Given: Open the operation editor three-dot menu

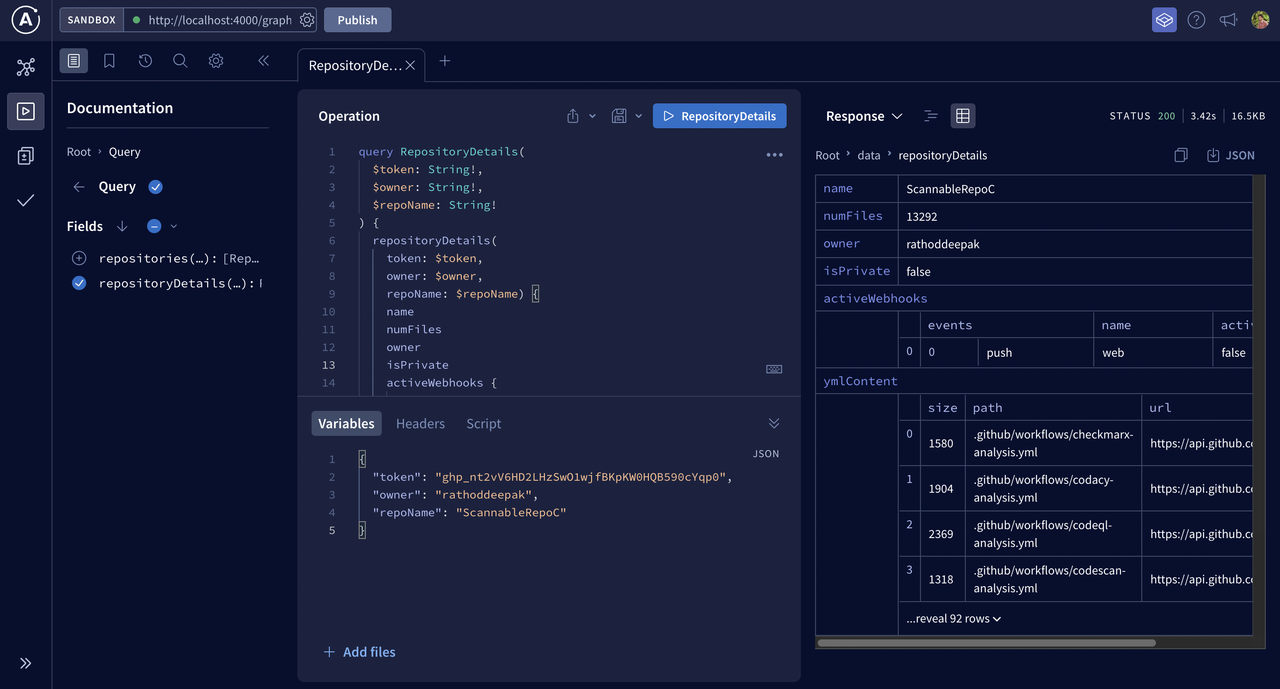Looking at the screenshot, I should pyautogui.click(x=774, y=155).
